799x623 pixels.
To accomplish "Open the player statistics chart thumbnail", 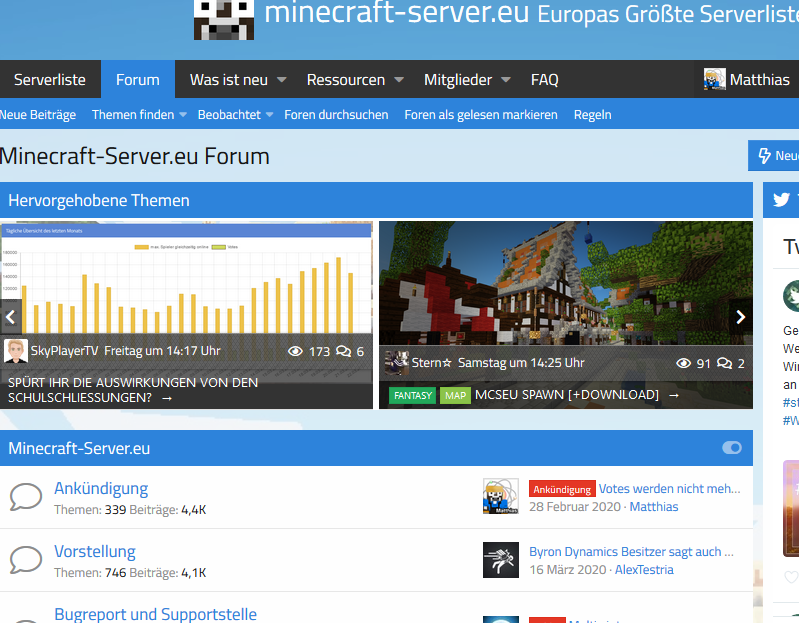I will coord(187,278).
